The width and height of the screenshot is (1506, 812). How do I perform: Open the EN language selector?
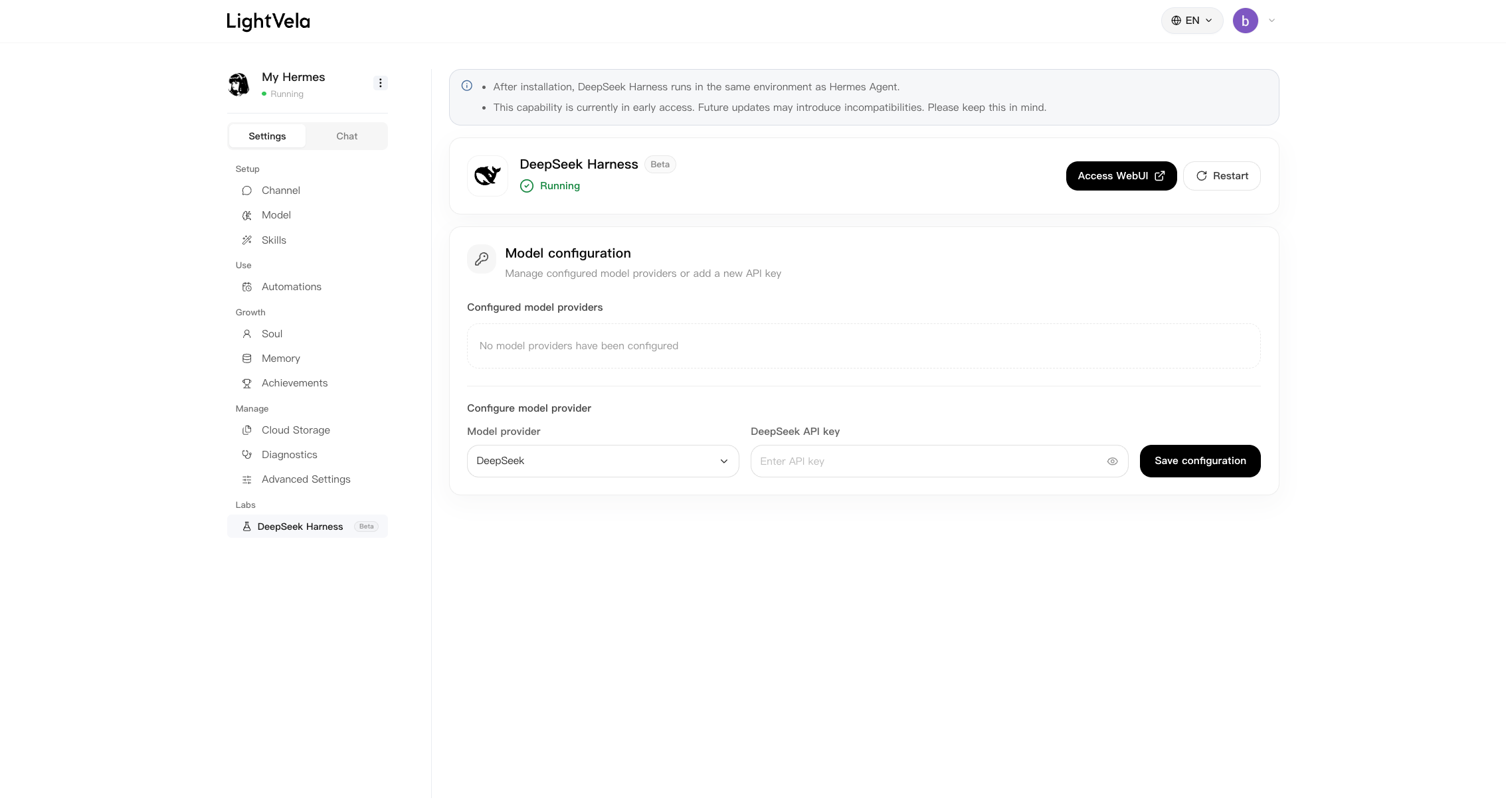click(1192, 21)
